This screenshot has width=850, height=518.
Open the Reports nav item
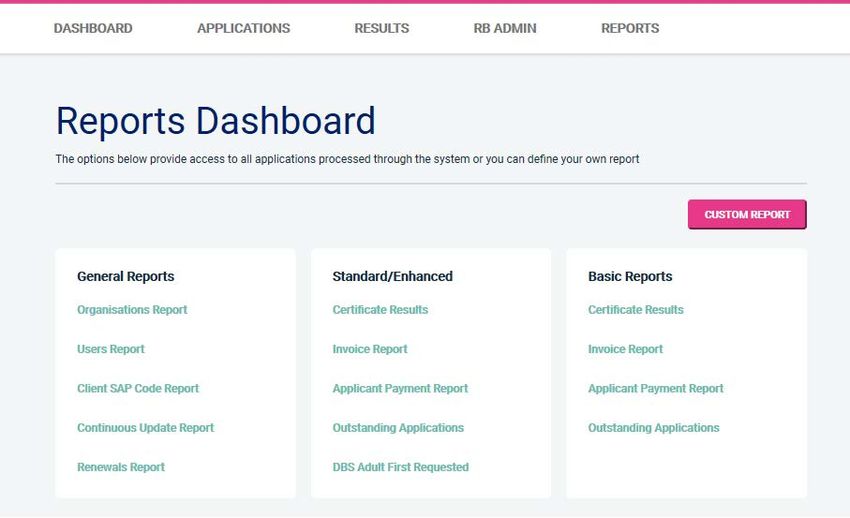click(630, 28)
